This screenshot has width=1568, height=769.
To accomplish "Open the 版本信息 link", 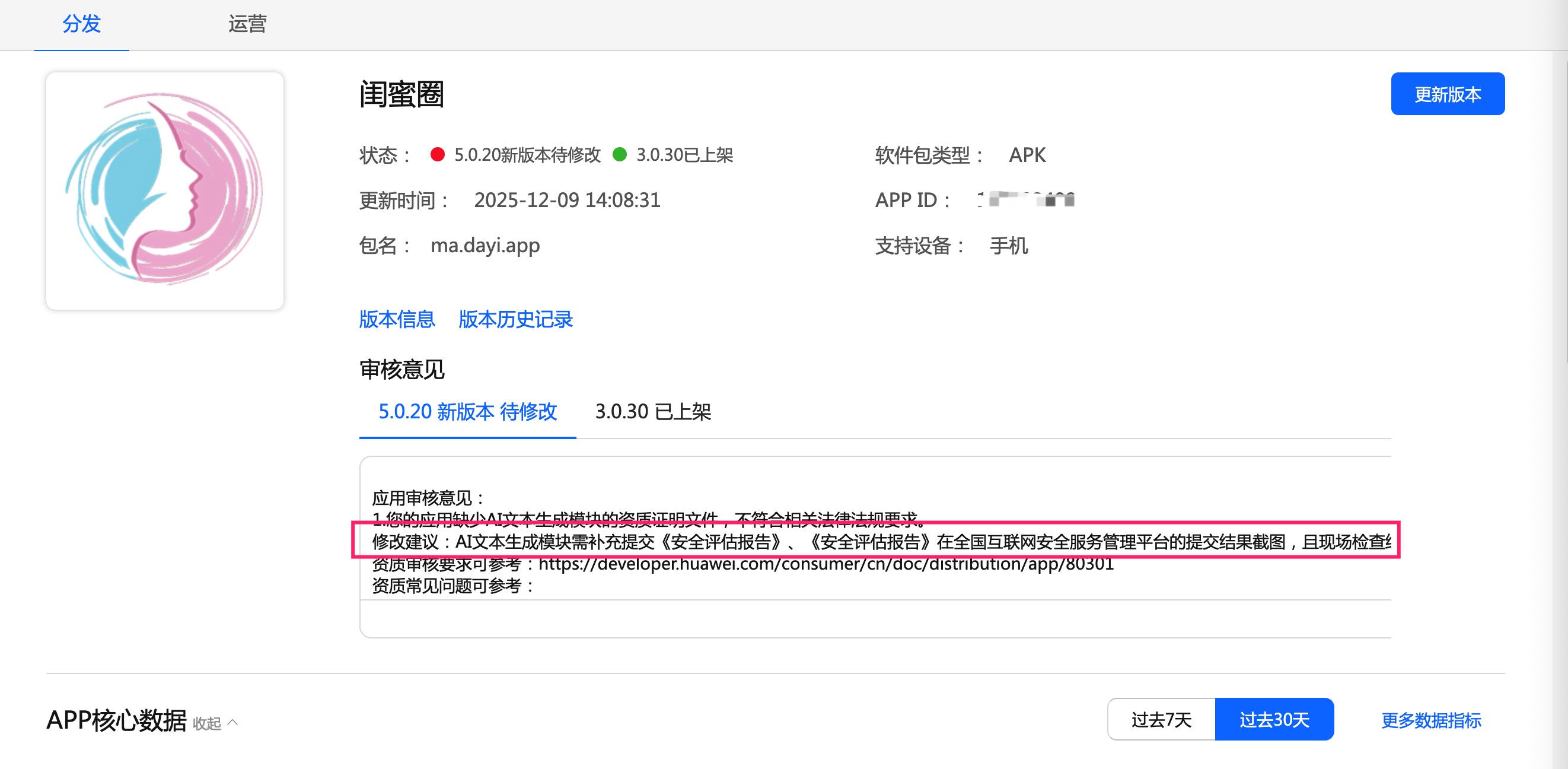I will click(x=397, y=319).
